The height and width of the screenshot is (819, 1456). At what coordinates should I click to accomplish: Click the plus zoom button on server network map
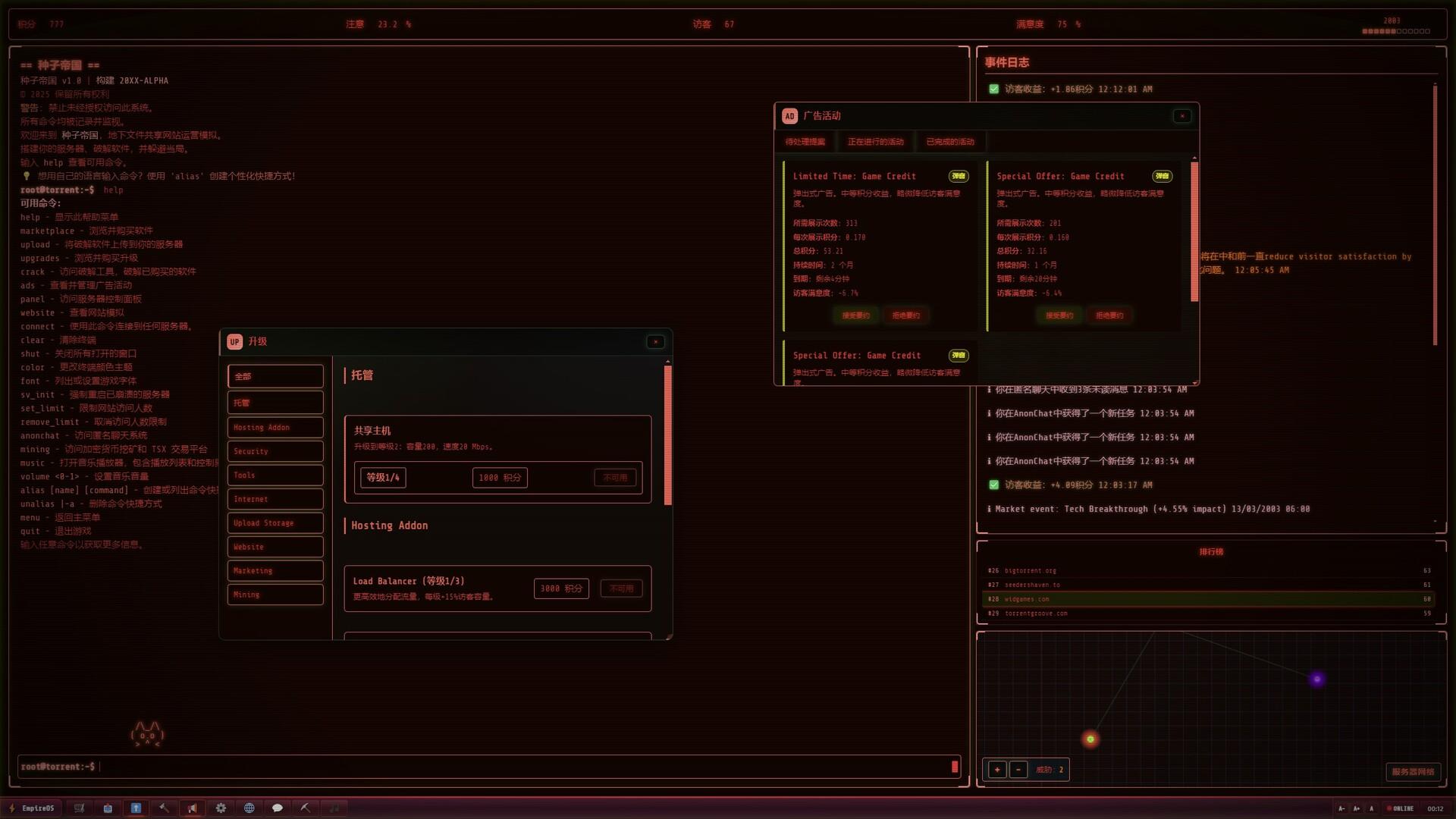pos(997,769)
